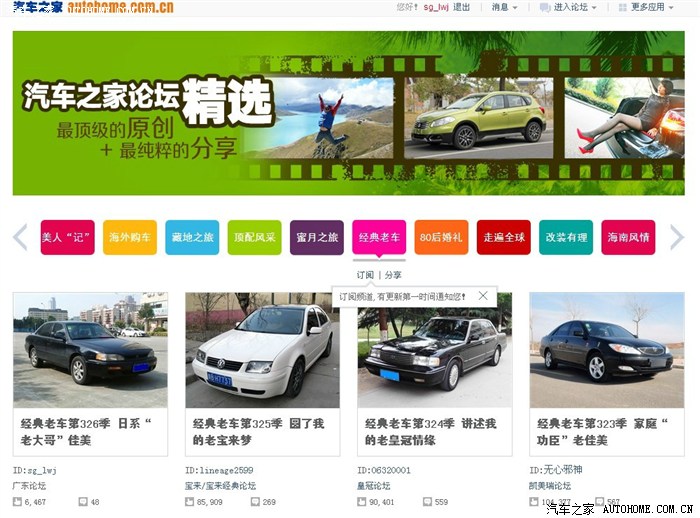
Task: Click the view count icon under sg_lwj post
Action: click(x=17, y=501)
